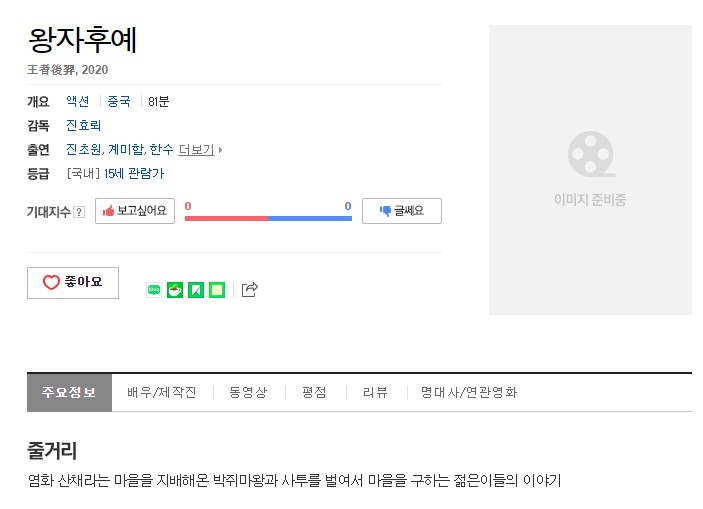Open the 평점 tab
The image size is (703, 509).
coord(314,392)
